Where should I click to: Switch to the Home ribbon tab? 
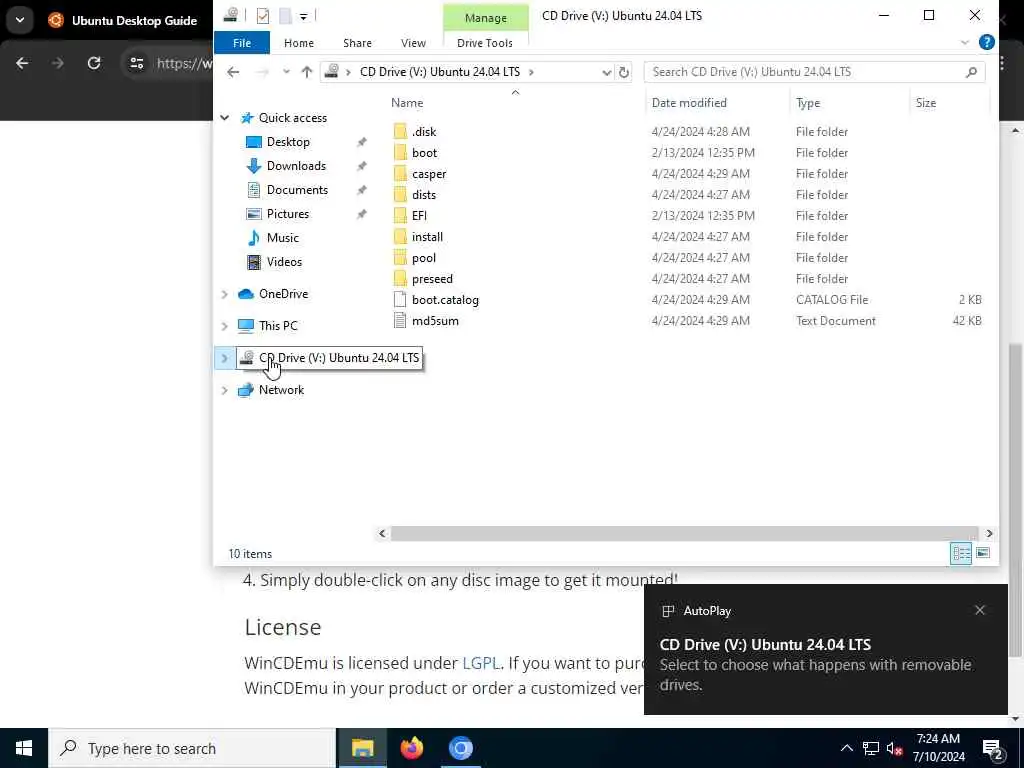coord(298,43)
